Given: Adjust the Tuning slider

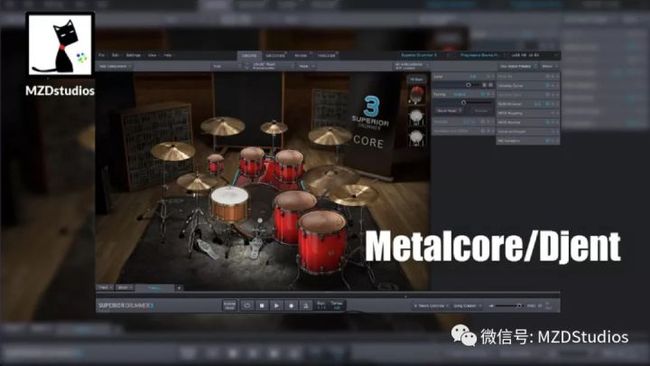Looking at the screenshot, I should [463, 102].
